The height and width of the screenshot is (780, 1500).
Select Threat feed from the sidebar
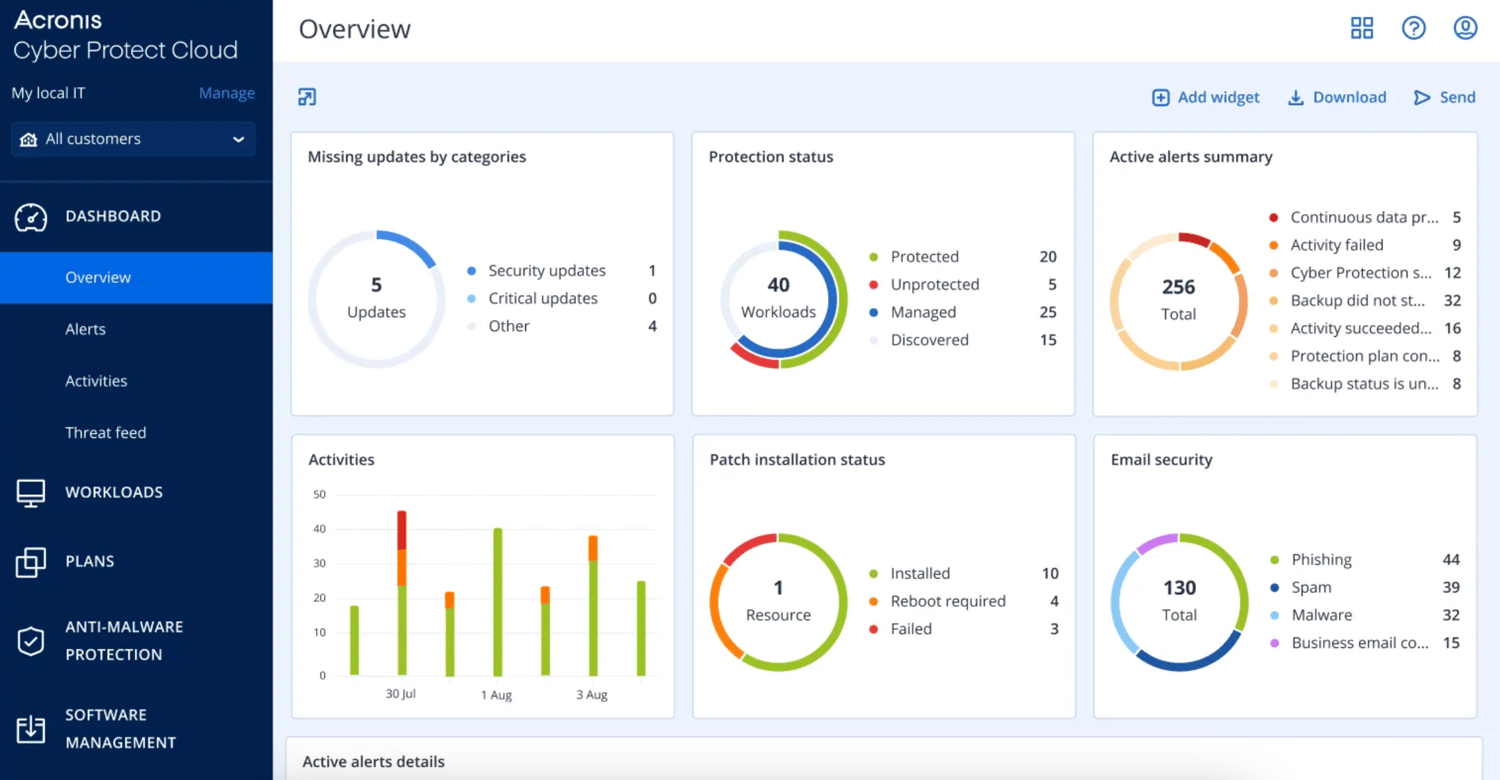(x=106, y=432)
